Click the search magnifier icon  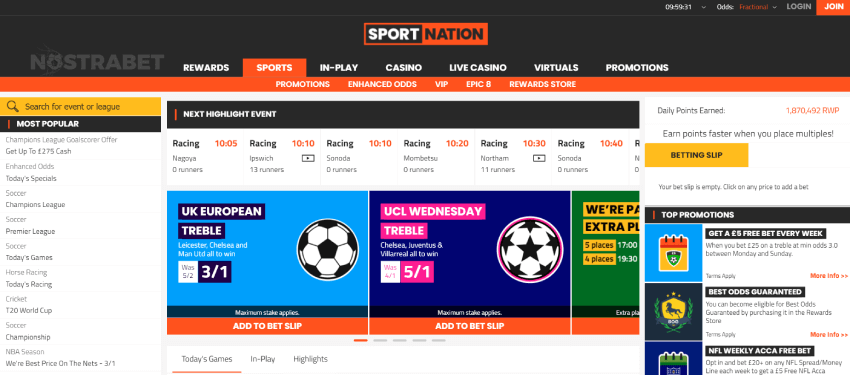pyautogui.click(x=12, y=107)
